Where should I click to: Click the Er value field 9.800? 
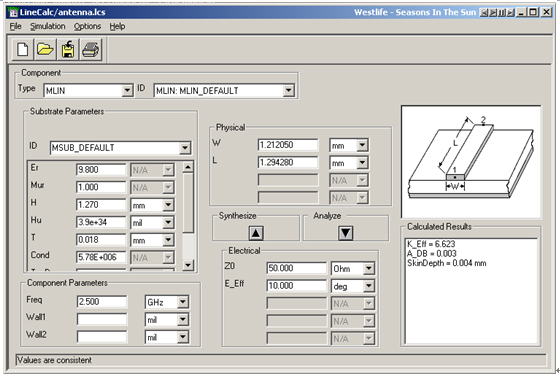101,170
